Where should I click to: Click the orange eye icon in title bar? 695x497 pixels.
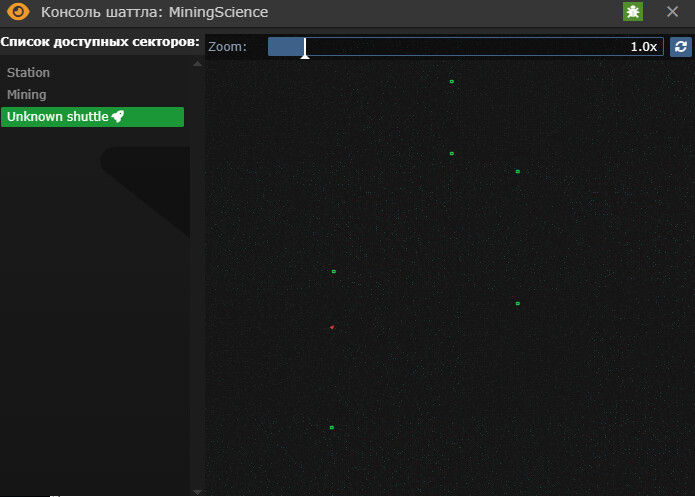(19, 13)
